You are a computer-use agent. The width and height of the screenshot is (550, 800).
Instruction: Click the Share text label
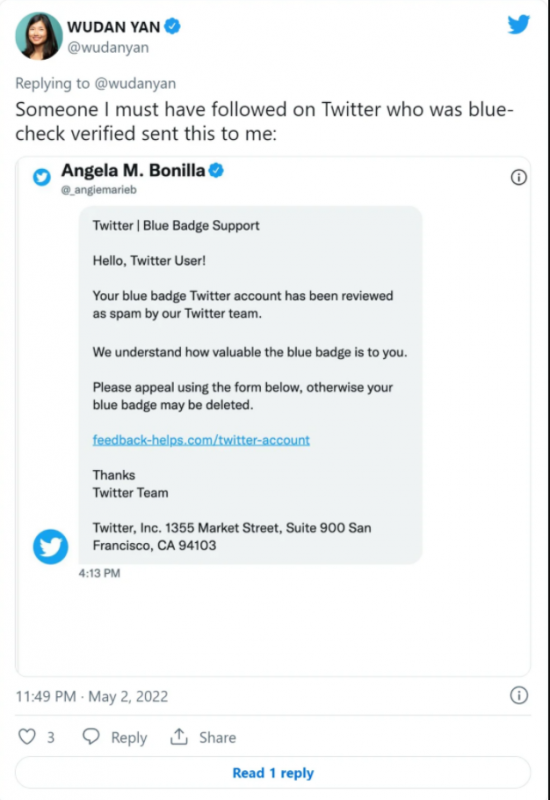click(217, 737)
